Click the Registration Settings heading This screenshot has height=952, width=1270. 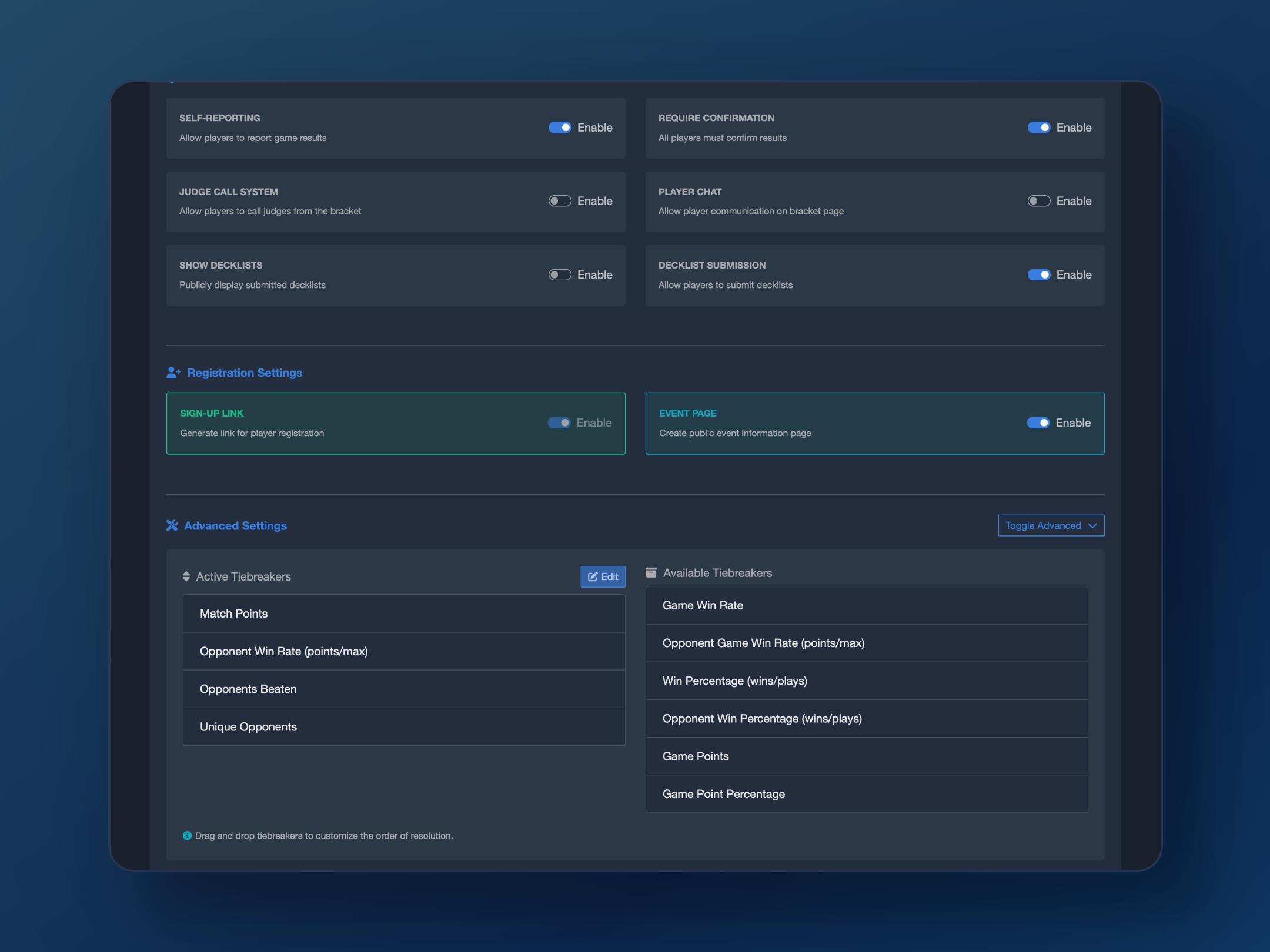pyautogui.click(x=245, y=373)
